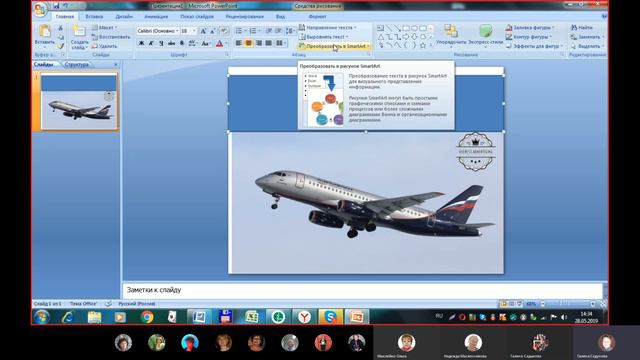Image resolution: width=640 pixels, height=360 pixels.
Task: Expand the Эффекты для фигур dropdown
Action: point(535,46)
